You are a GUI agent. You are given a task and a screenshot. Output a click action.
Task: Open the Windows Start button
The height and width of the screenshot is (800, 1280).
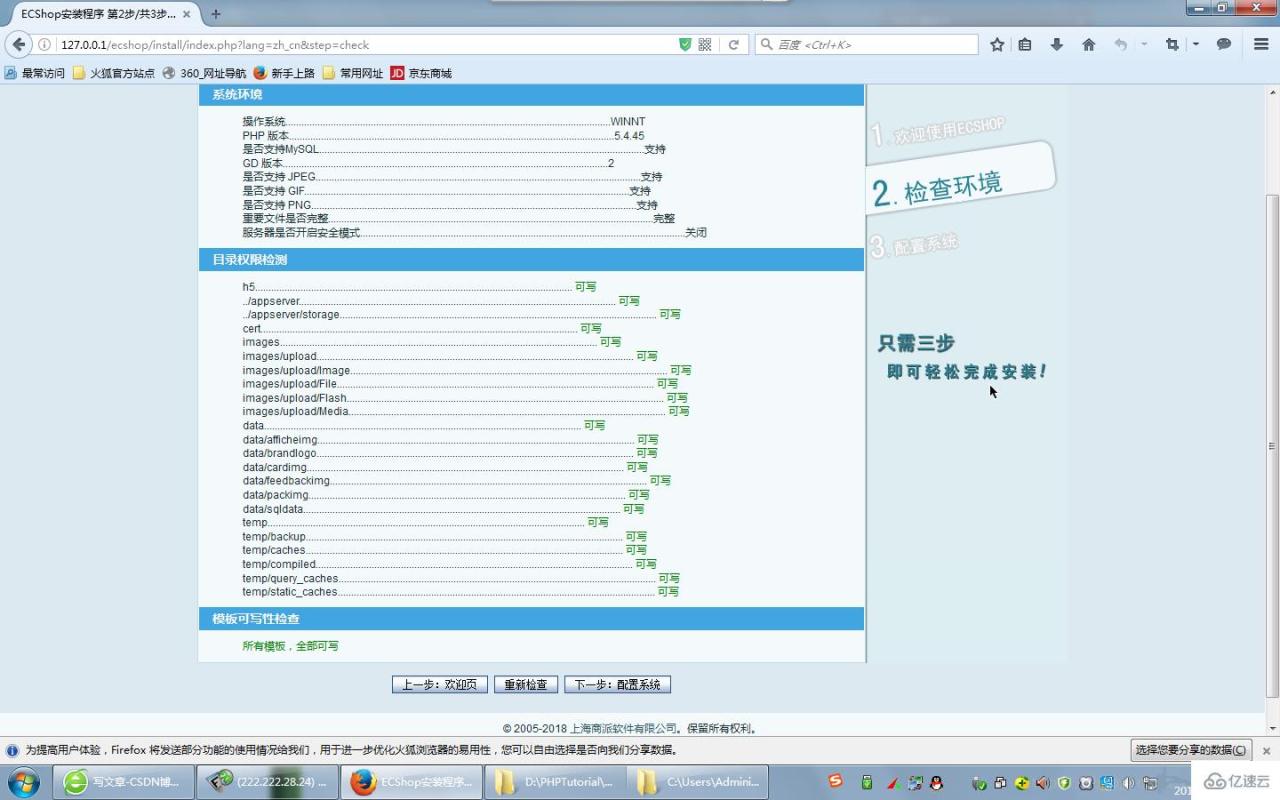23,781
